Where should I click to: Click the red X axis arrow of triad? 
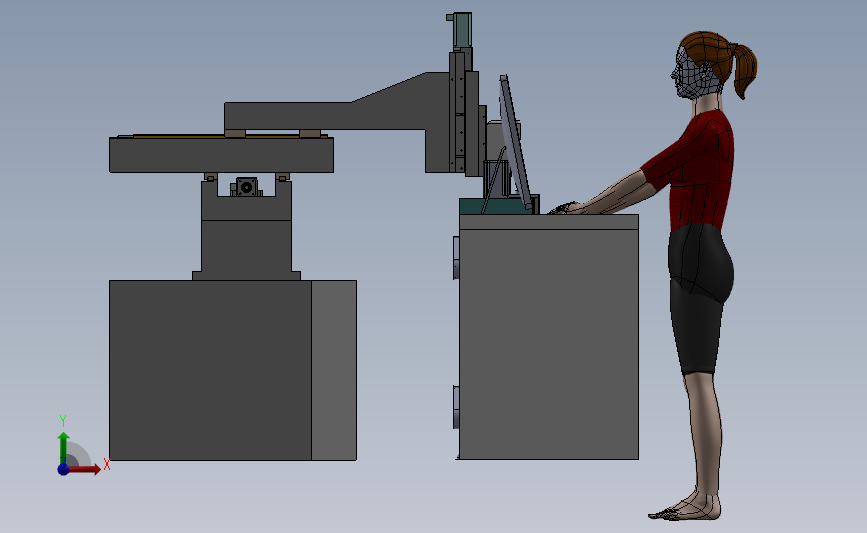pyautogui.click(x=84, y=469)
